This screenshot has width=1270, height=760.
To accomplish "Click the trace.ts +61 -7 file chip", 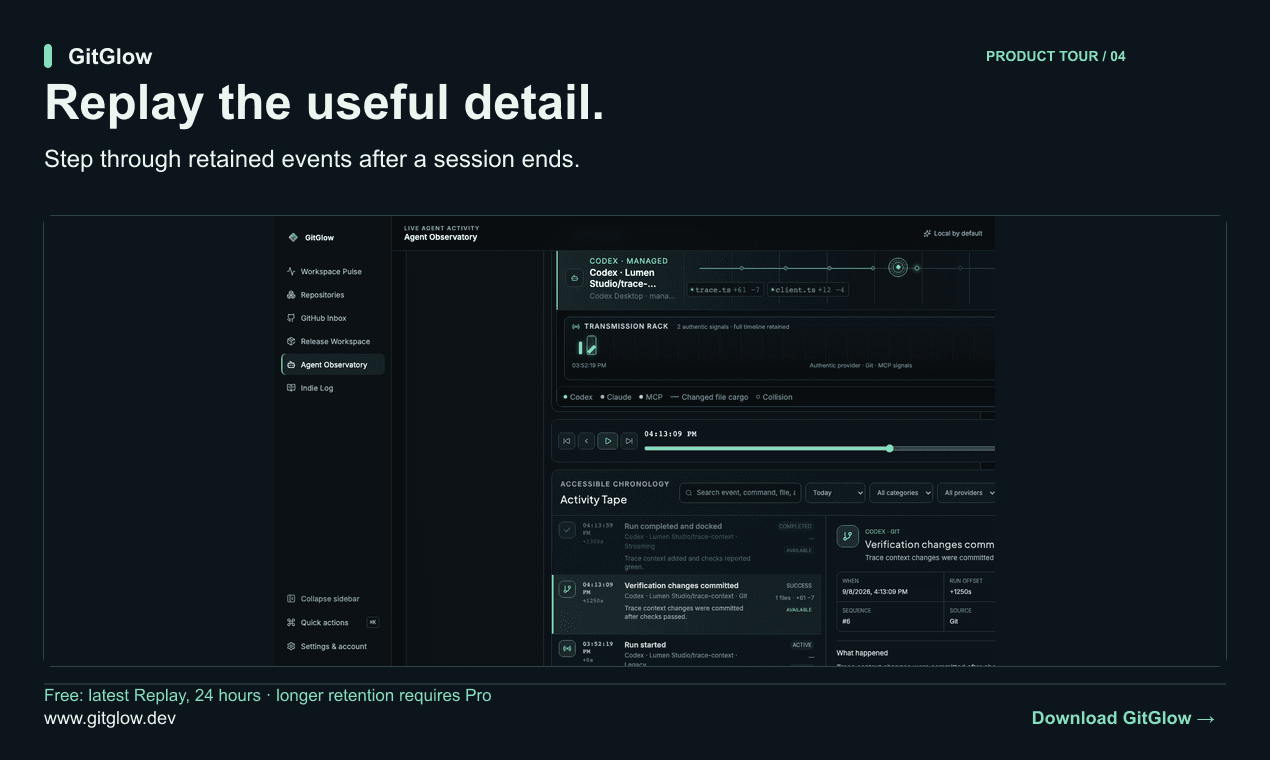I will 725,290.
